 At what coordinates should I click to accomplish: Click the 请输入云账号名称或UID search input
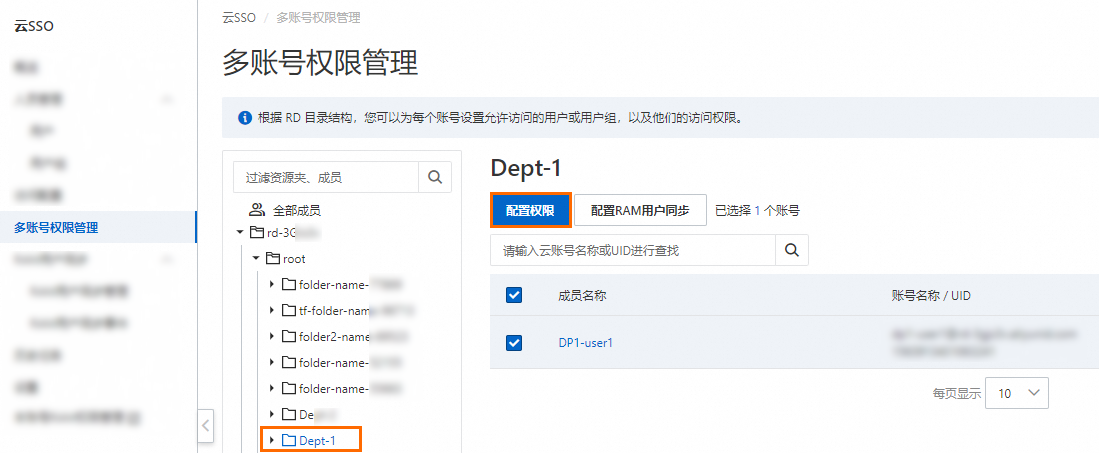pos(633,250)
